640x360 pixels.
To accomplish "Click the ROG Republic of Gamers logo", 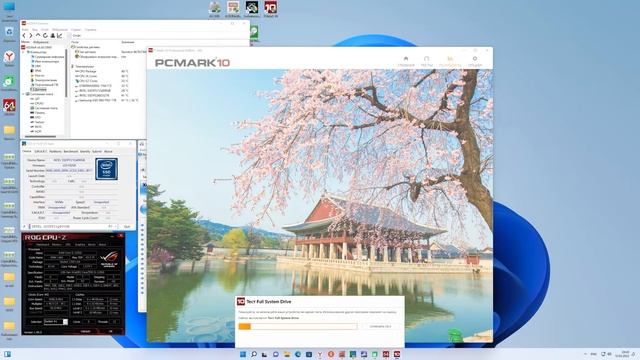I will tap(109, 260).
